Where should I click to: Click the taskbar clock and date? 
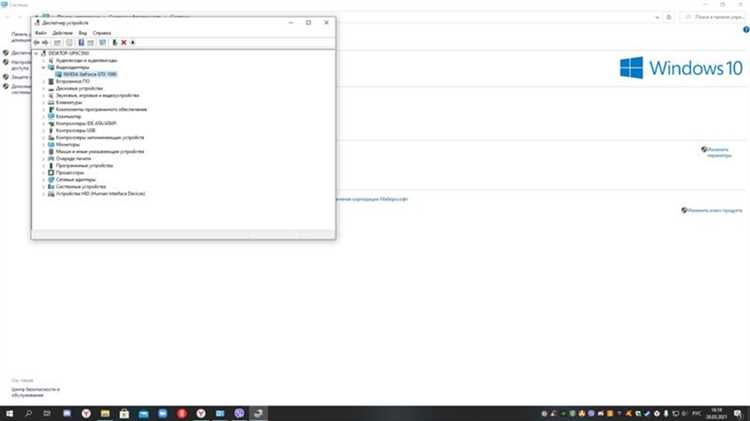coord(717,413)
